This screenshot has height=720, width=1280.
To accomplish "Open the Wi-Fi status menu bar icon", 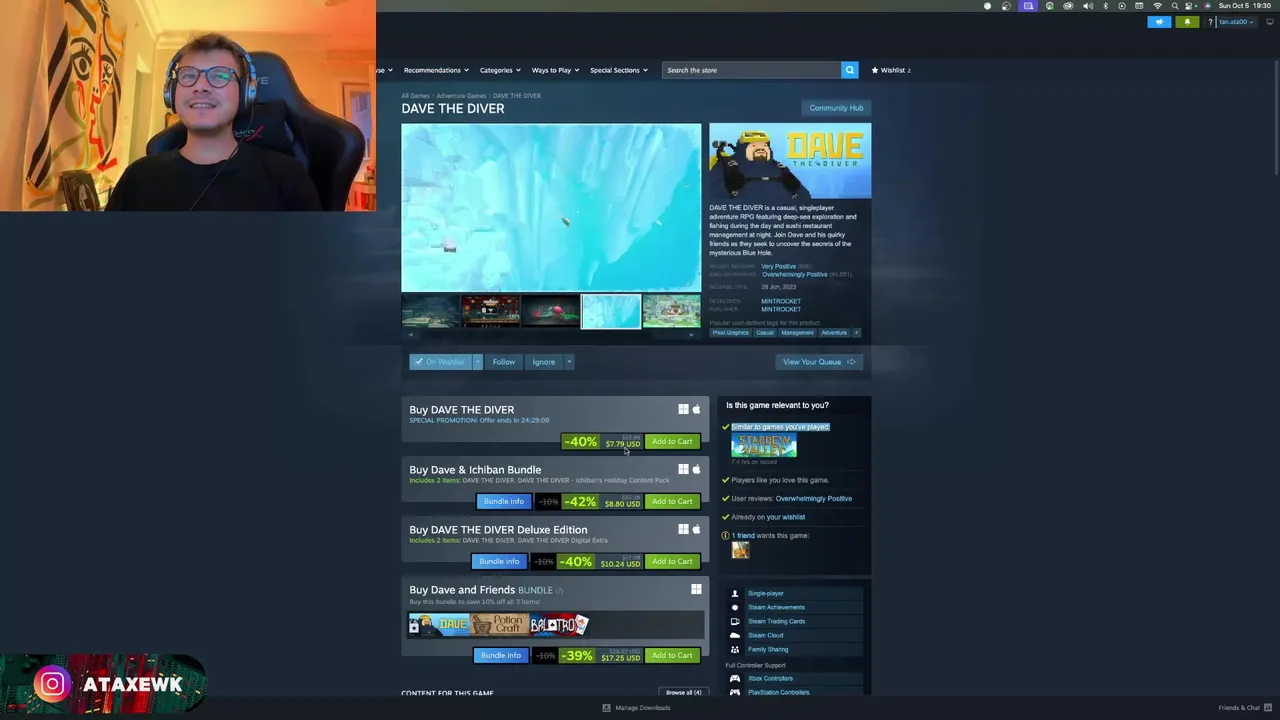I will pyautogui.click(x=1158, y=6).
